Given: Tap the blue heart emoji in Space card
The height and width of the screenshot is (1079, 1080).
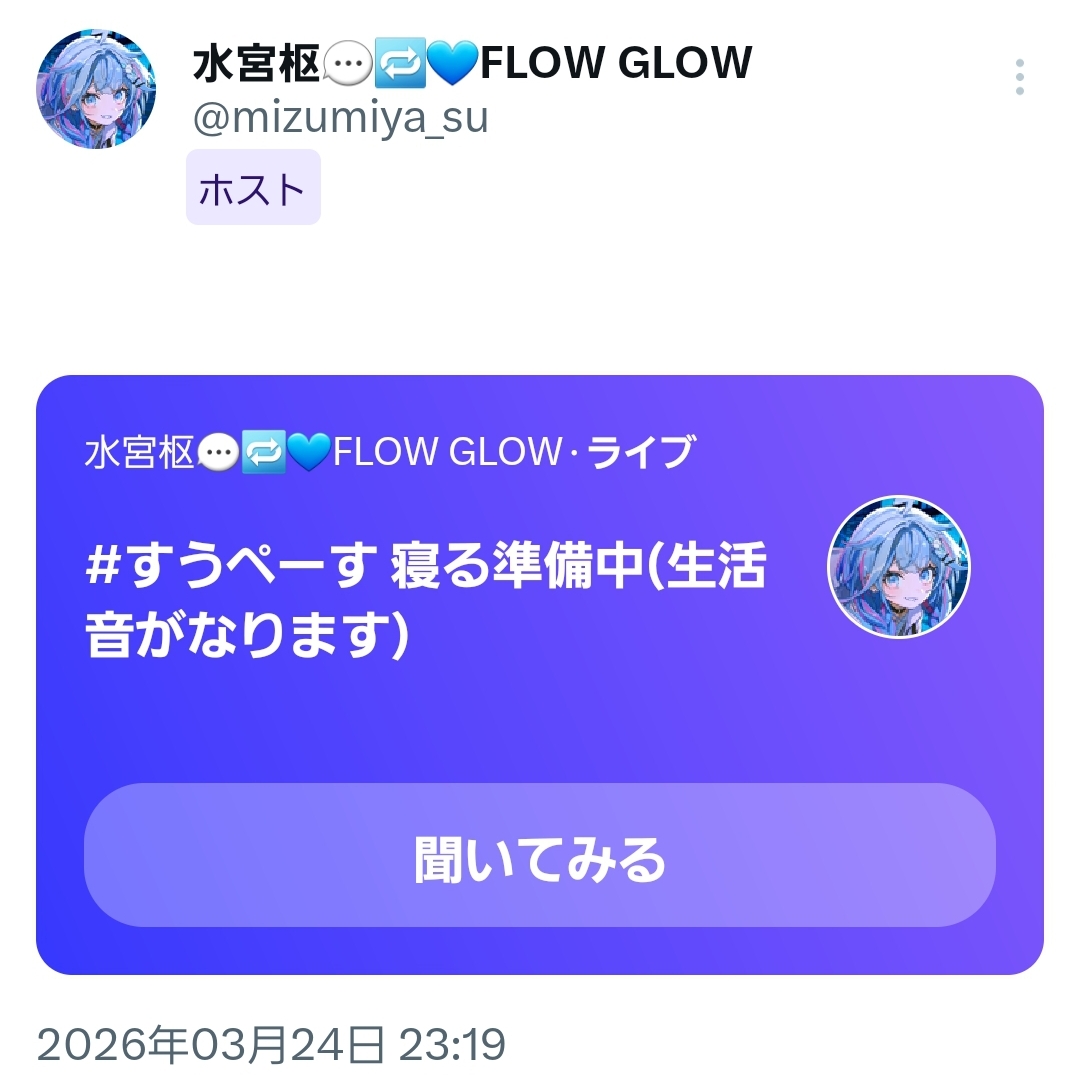Looking at the screenshot, I should (309, 452).
